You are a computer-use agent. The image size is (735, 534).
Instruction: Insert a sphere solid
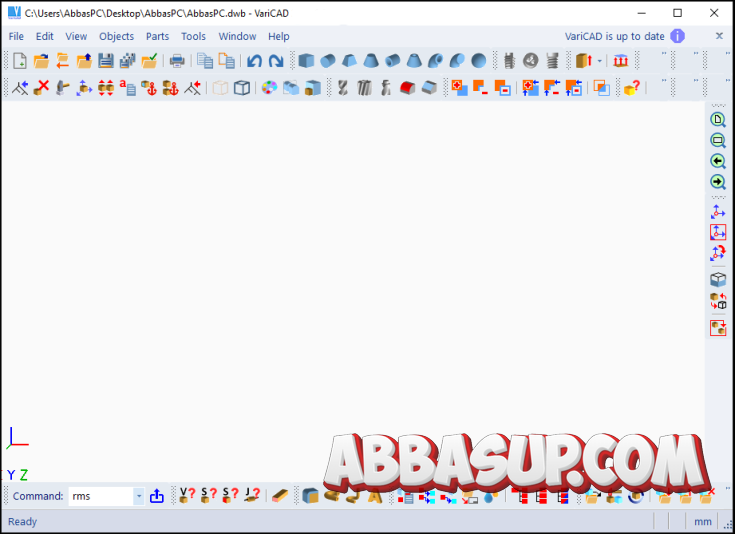pos(479,60)
